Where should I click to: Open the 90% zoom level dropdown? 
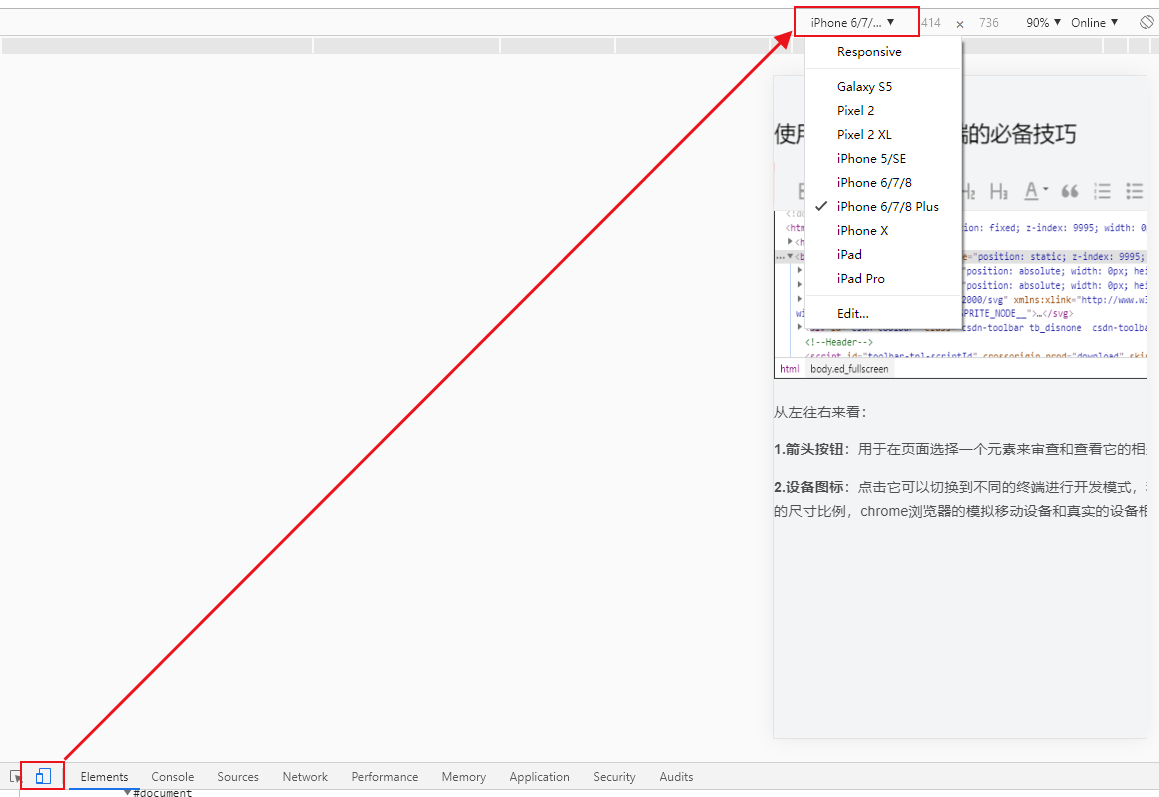coord(1043,21)
